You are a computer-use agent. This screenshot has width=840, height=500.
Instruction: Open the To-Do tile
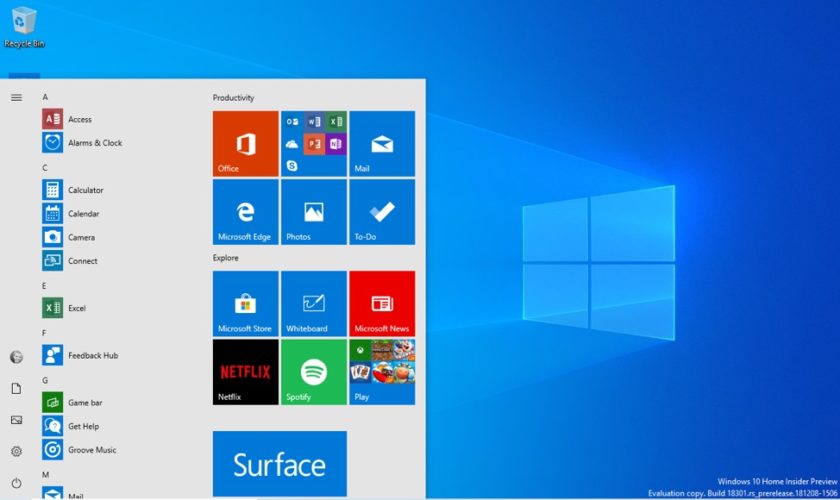382,212
